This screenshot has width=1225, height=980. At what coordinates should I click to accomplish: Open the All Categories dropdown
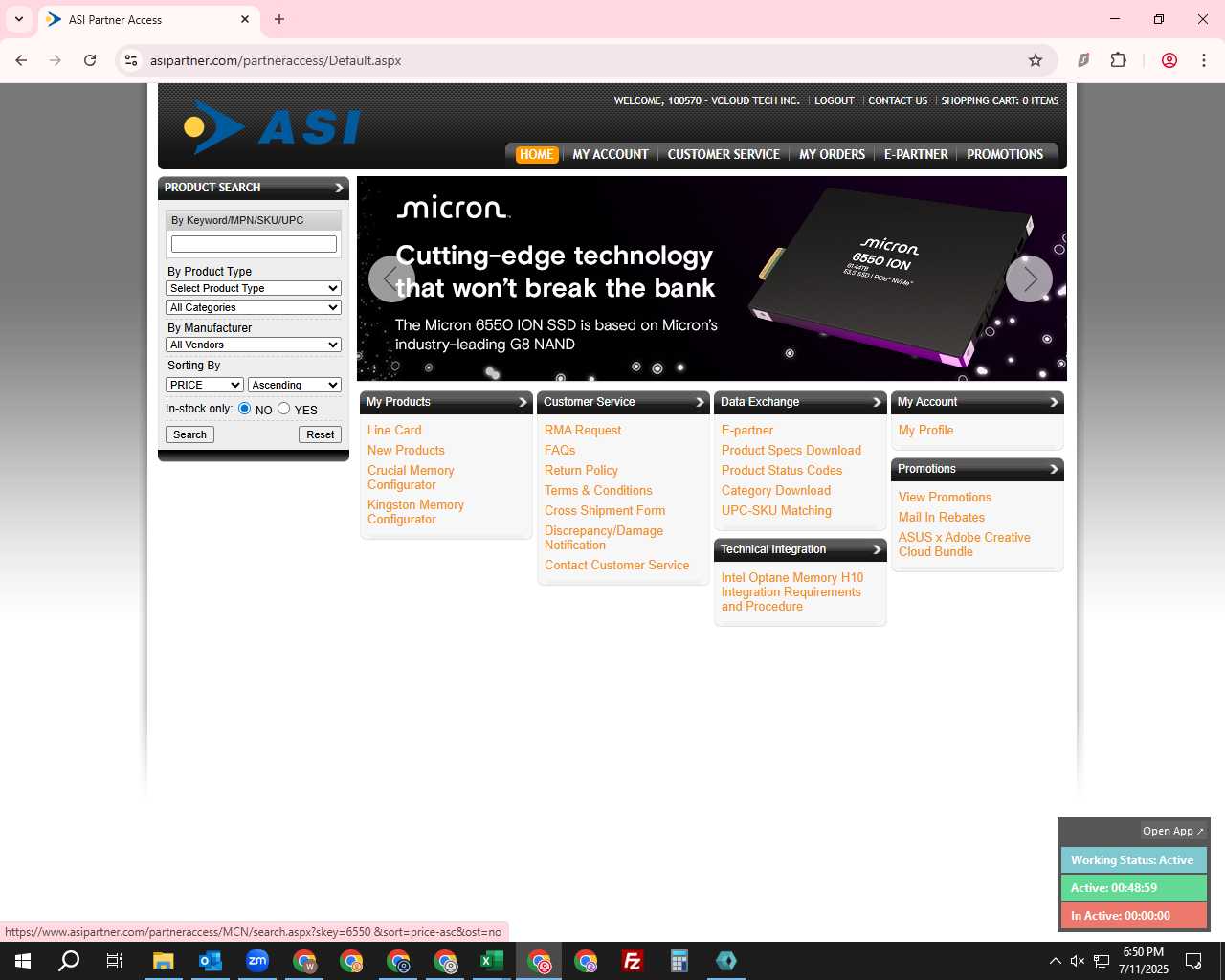pyautogui.click(x=254, y=307)
